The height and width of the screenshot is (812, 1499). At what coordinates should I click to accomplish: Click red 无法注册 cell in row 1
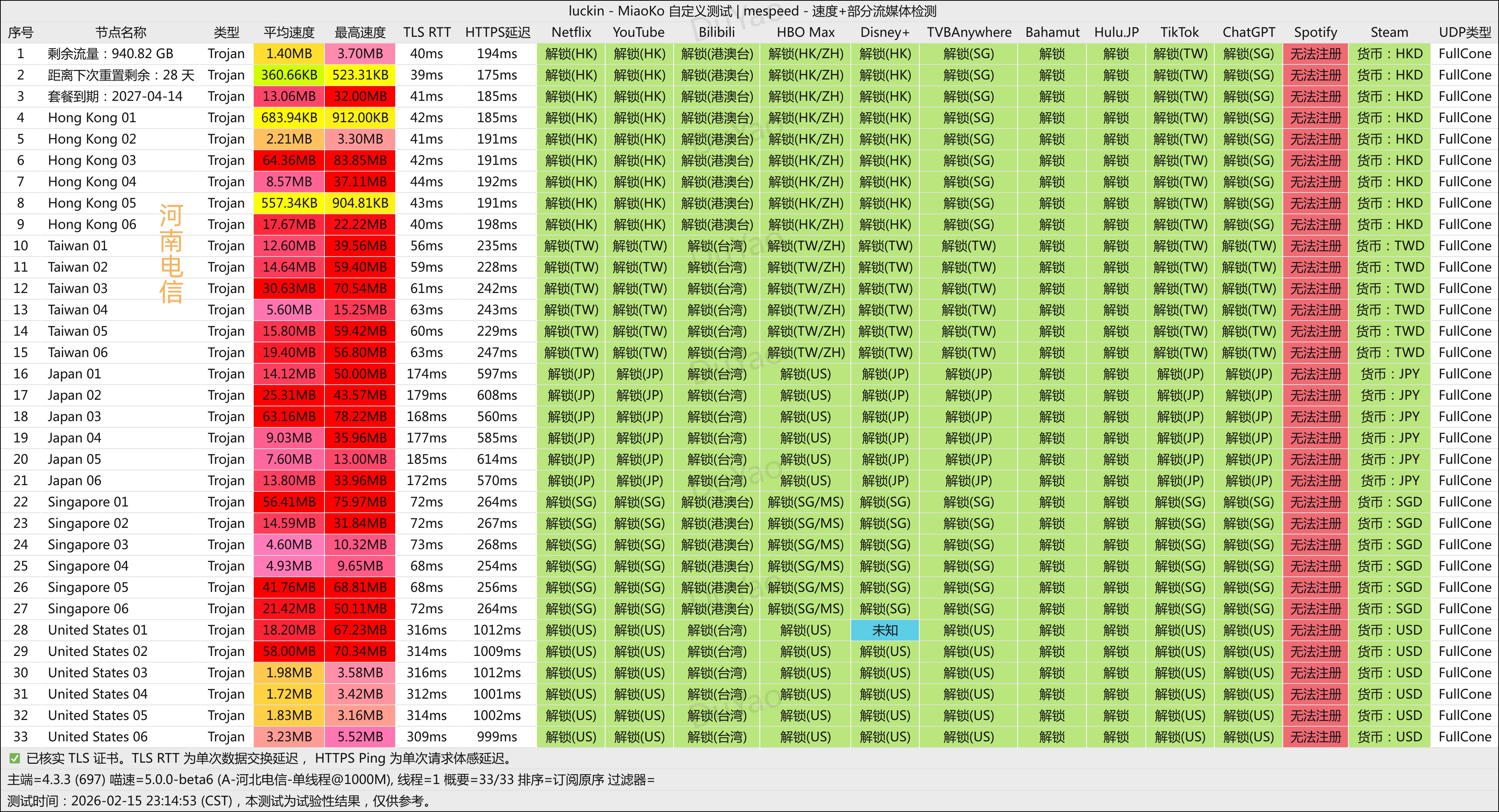[1315, 54]
